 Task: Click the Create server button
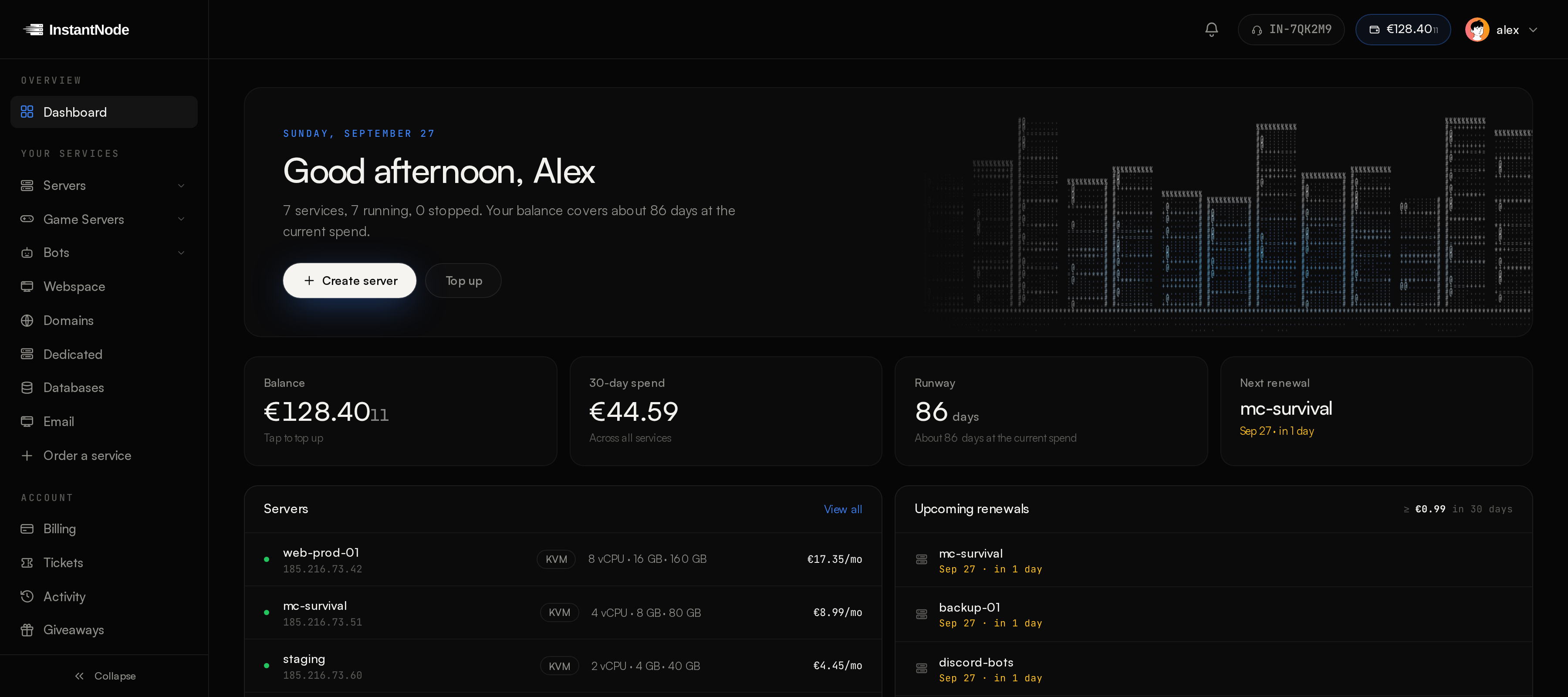pos(349,281)
